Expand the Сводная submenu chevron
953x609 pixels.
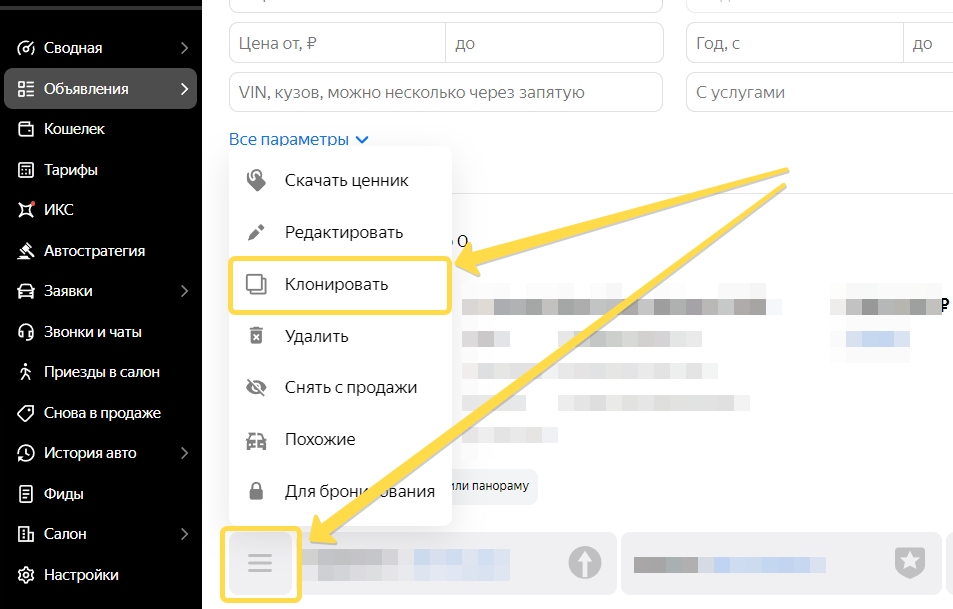pyautogui.click(x=184, y=48)
